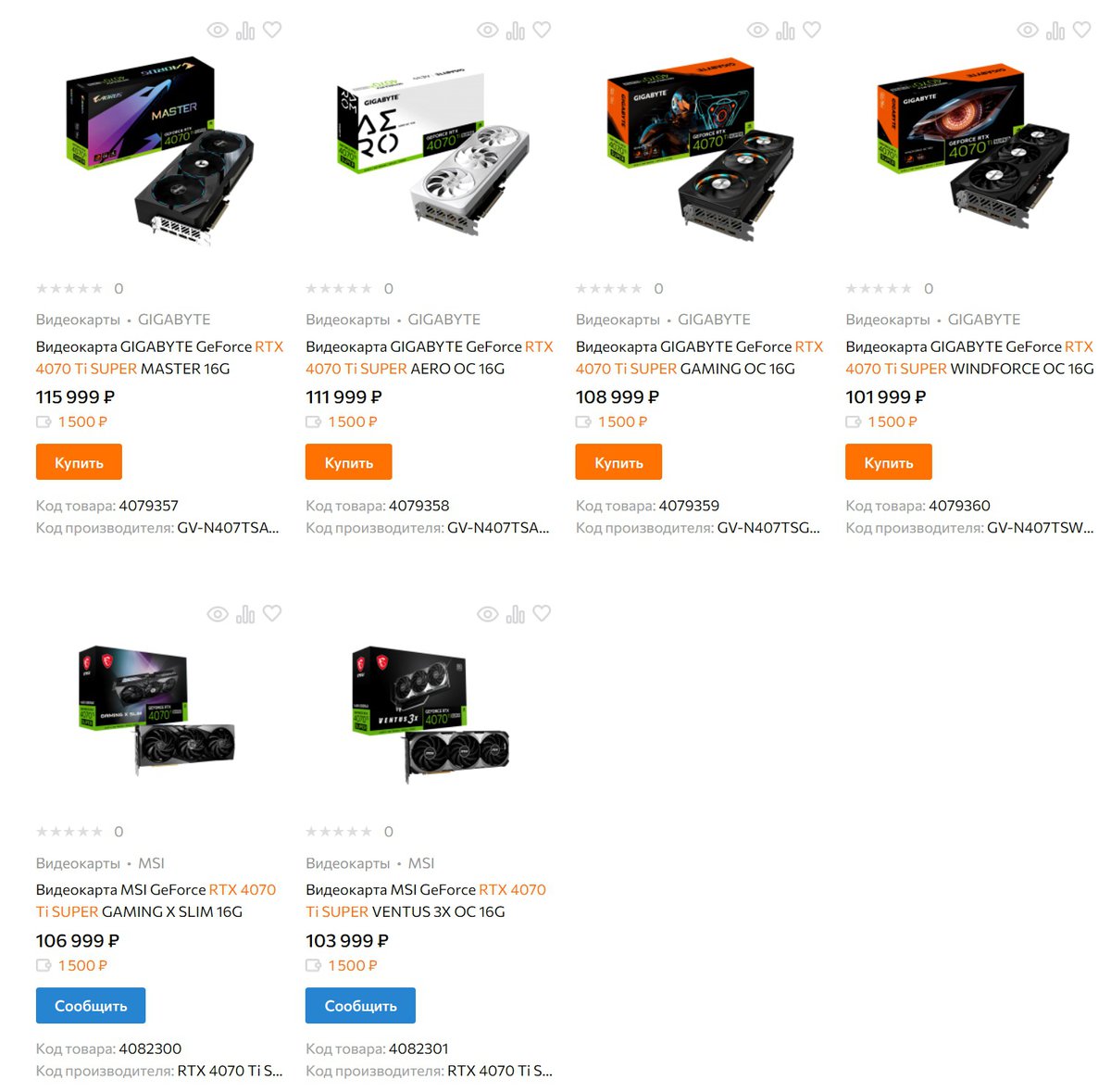Favorite the MSI VENTUS 3X card

coord(542,613)
